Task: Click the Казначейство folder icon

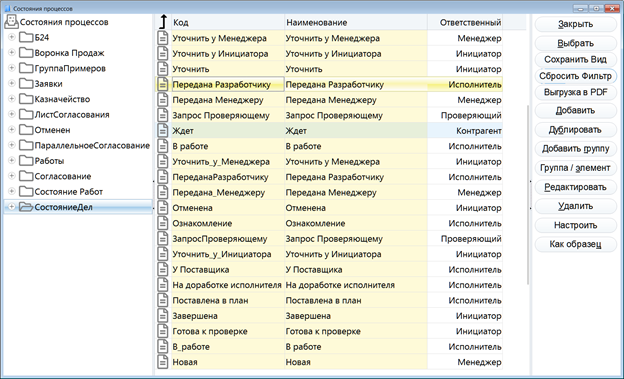Action: [26, 99]
